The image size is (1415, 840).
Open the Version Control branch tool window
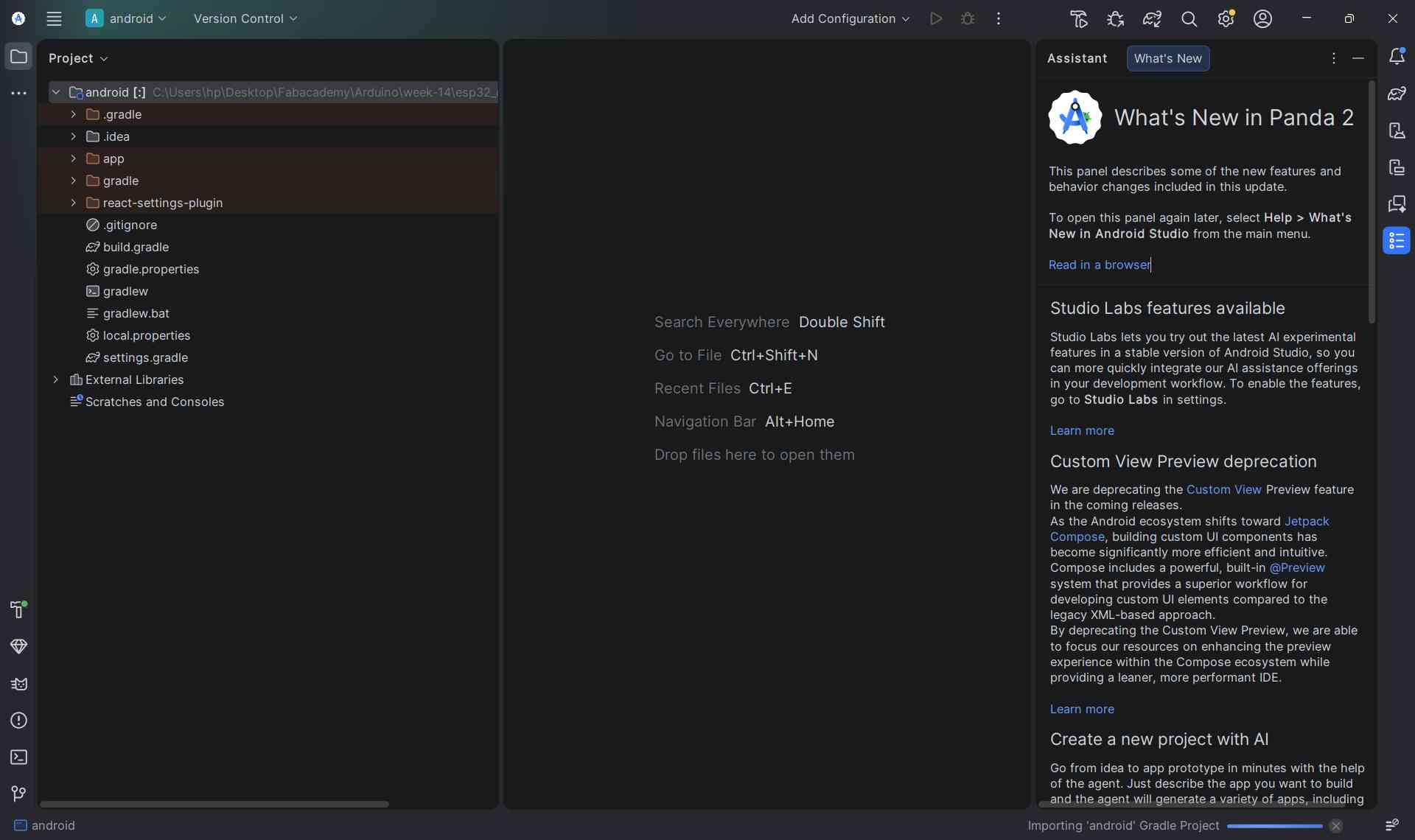[x=18, y=794]
